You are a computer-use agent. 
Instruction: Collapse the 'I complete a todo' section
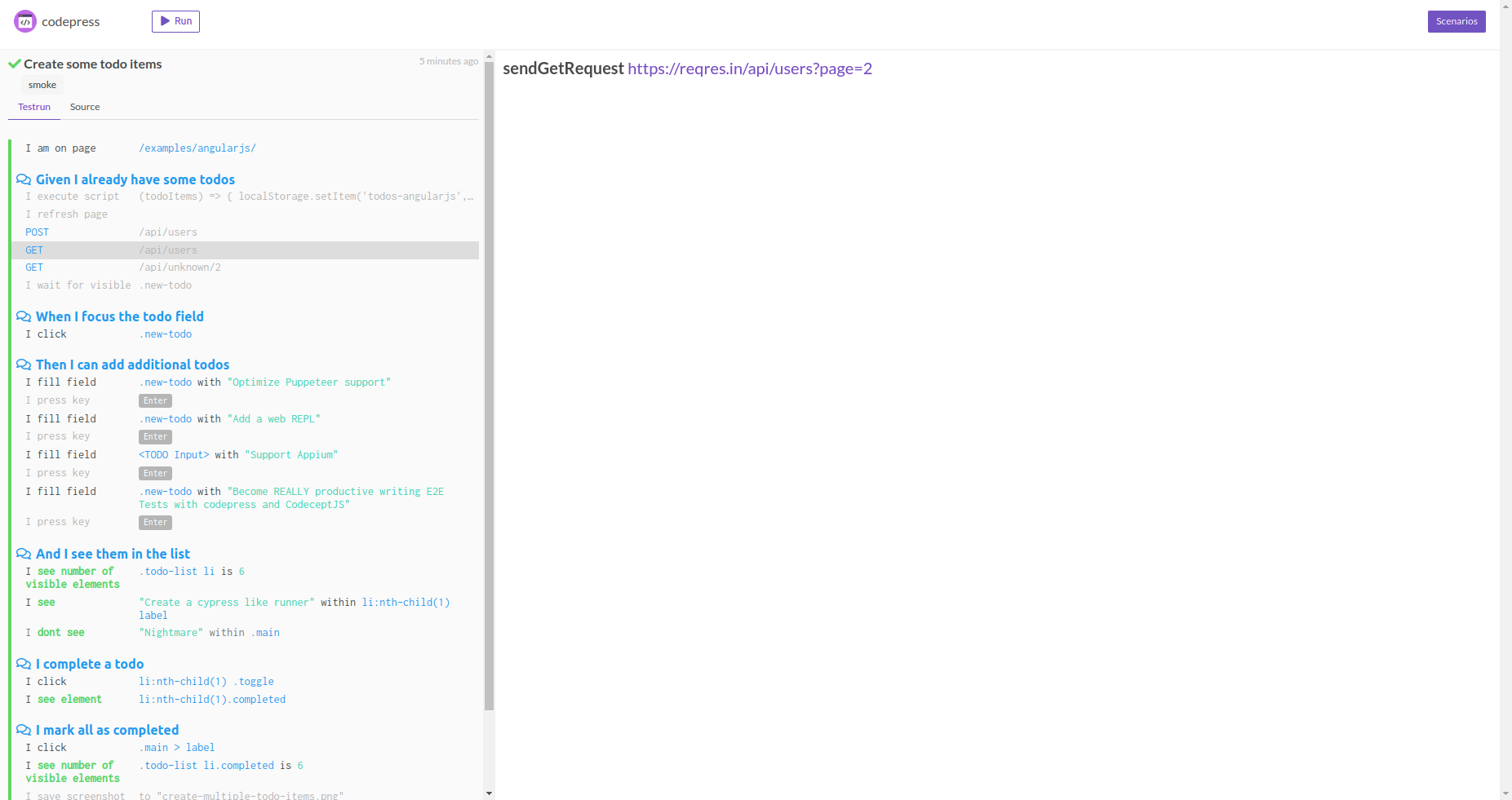(88, 664)
